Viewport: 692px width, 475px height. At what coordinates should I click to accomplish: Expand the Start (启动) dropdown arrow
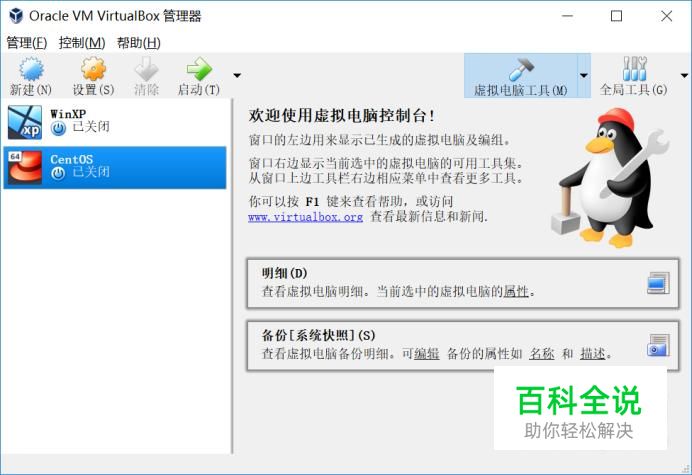tap(237, 75)
